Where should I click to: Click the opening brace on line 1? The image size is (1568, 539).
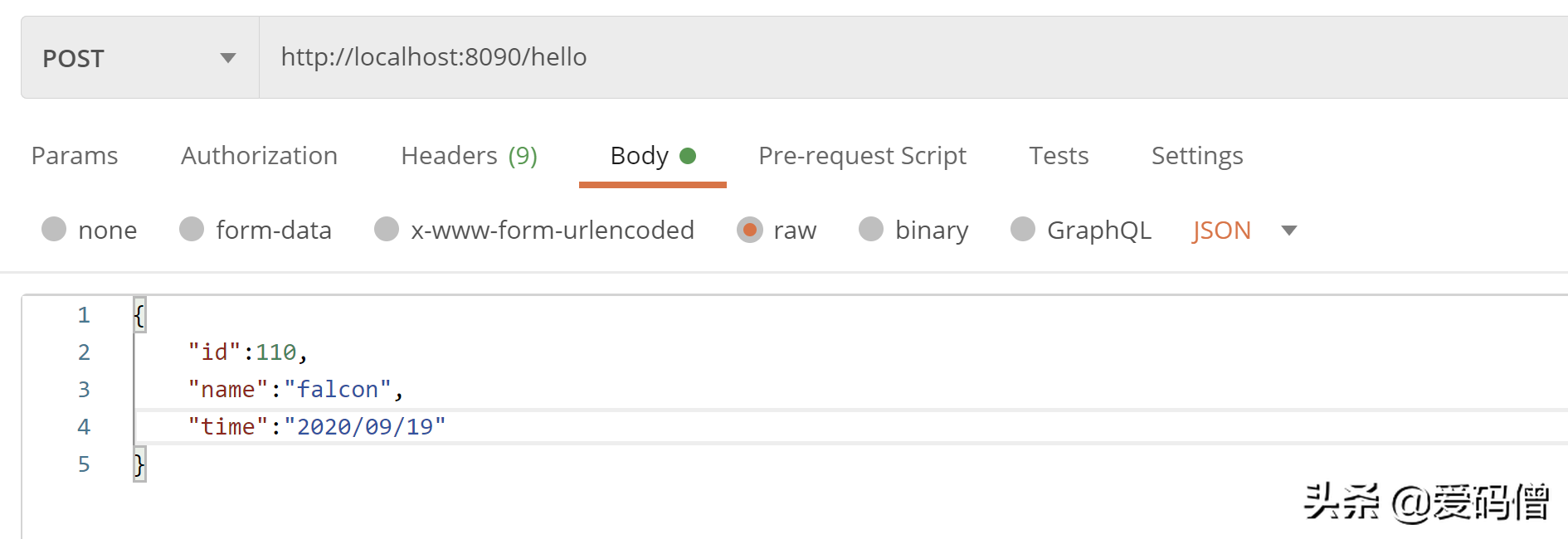click(139, 315)
